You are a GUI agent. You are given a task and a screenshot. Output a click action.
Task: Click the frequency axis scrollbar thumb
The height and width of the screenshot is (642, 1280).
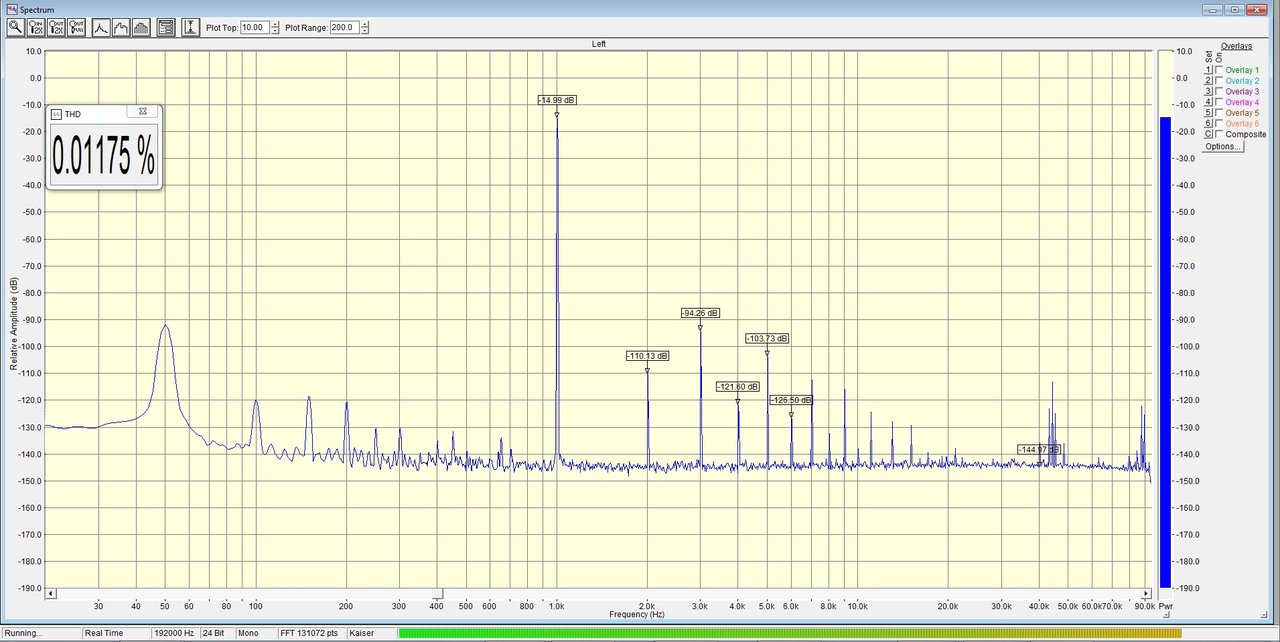438,593
